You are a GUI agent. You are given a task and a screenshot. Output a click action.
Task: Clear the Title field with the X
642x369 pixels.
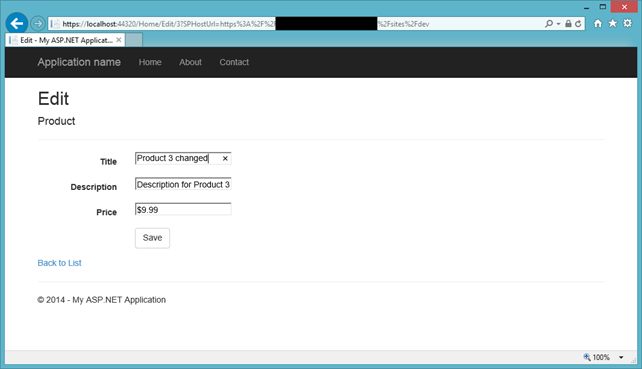[x=225, y=158]
